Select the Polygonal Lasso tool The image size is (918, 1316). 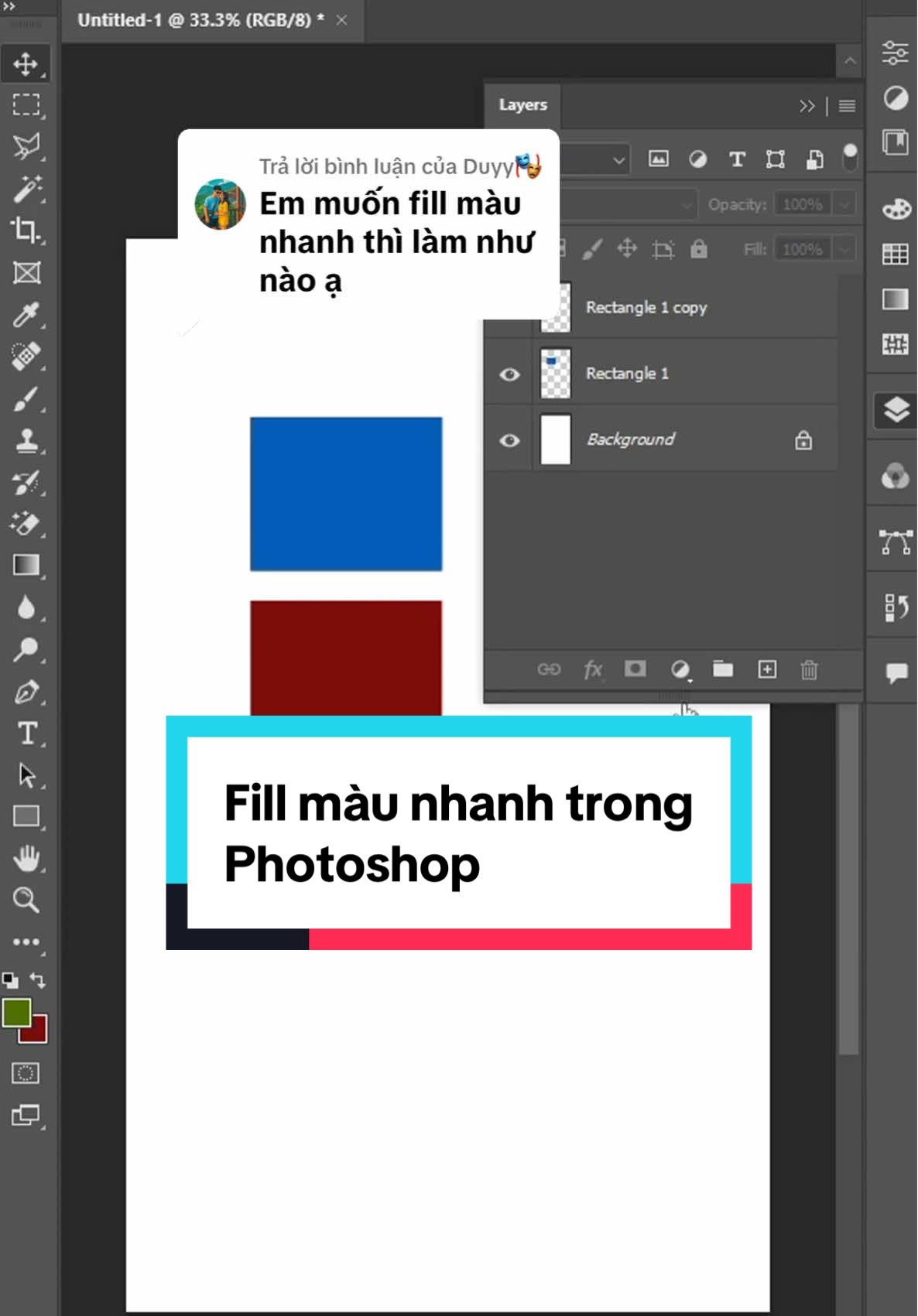[26, 146]
